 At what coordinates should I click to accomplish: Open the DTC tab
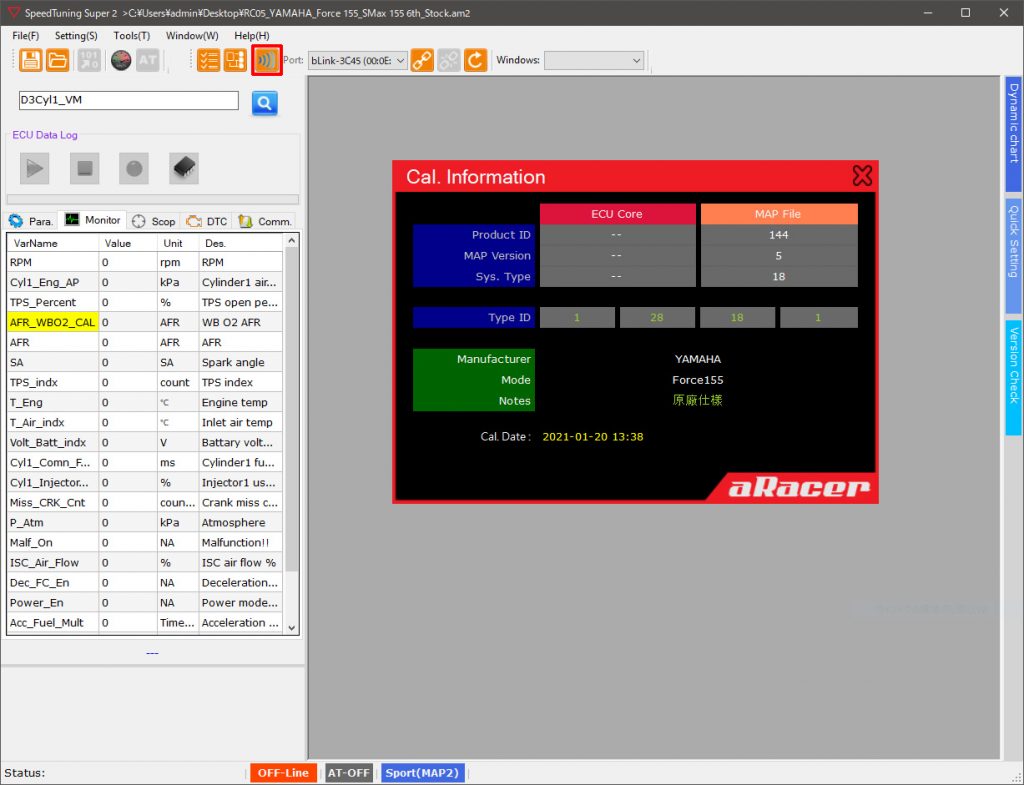tap(207, 221)
